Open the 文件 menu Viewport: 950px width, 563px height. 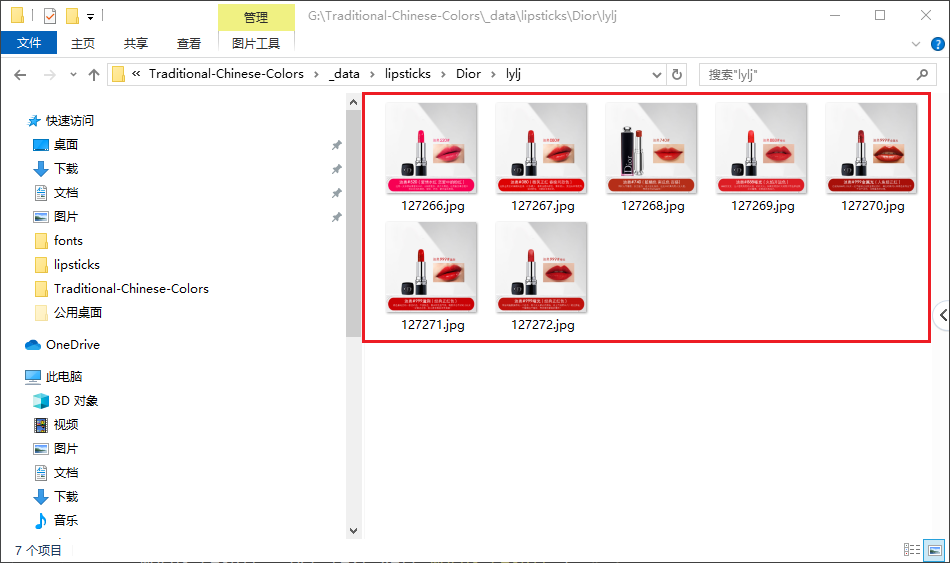coord(29,43)
